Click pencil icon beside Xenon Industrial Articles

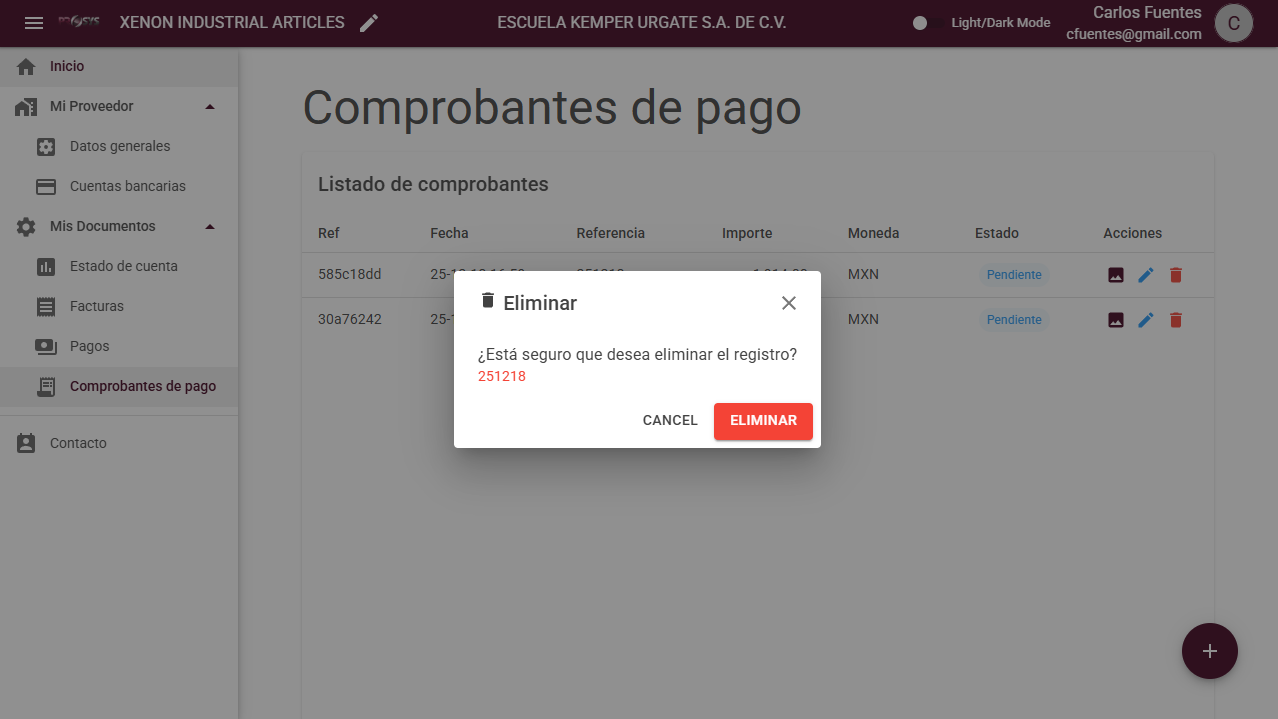(369, 23)
